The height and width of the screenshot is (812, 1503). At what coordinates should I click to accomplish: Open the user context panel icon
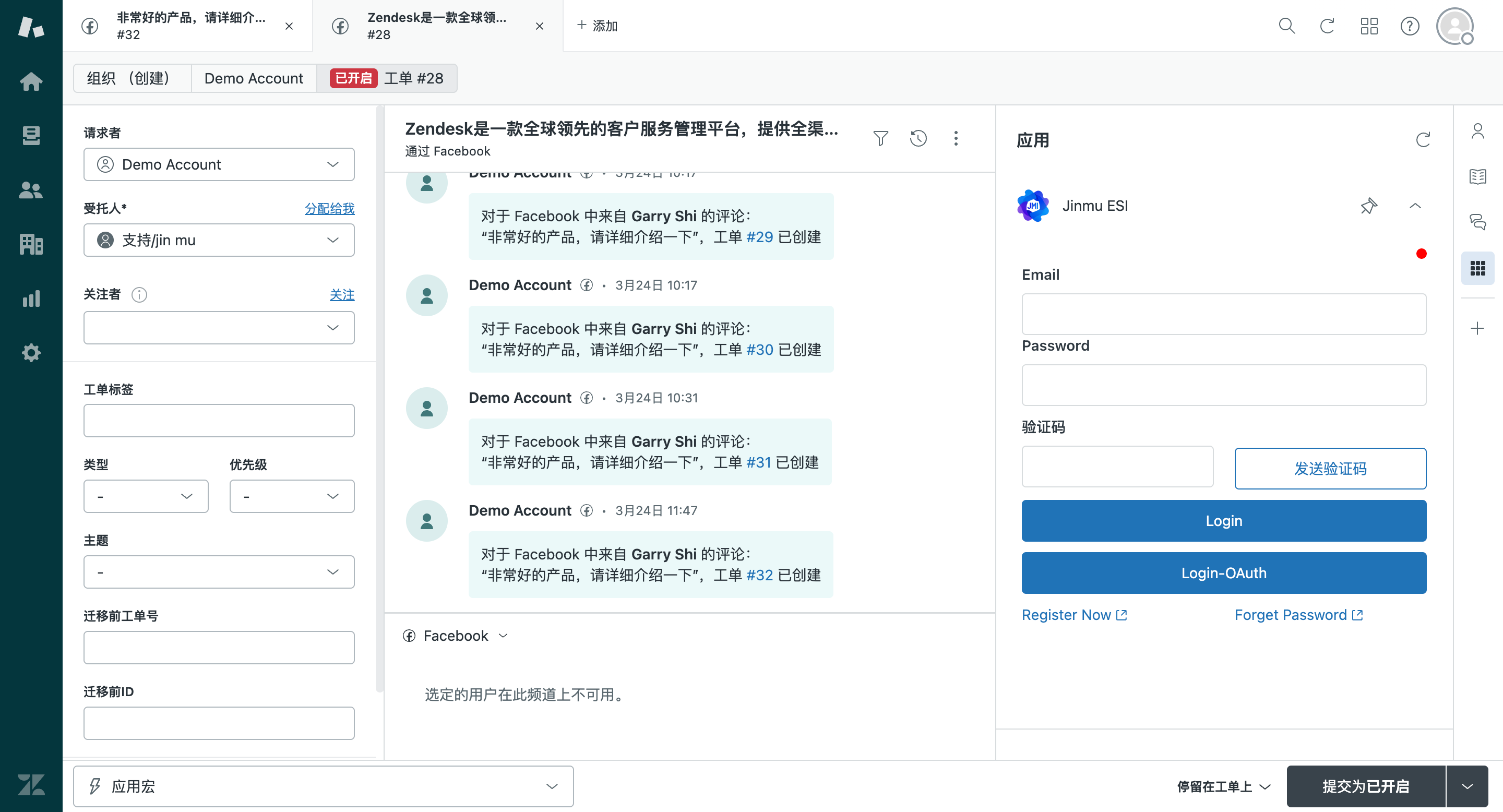(1477, 130)
